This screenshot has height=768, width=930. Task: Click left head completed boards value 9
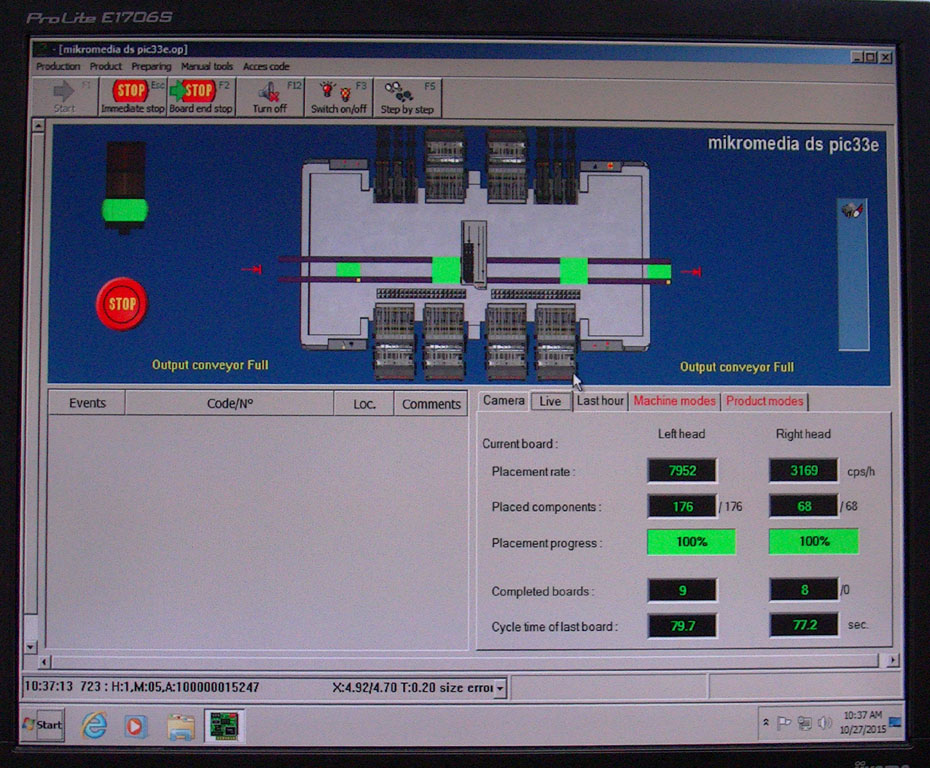[682, 591]
